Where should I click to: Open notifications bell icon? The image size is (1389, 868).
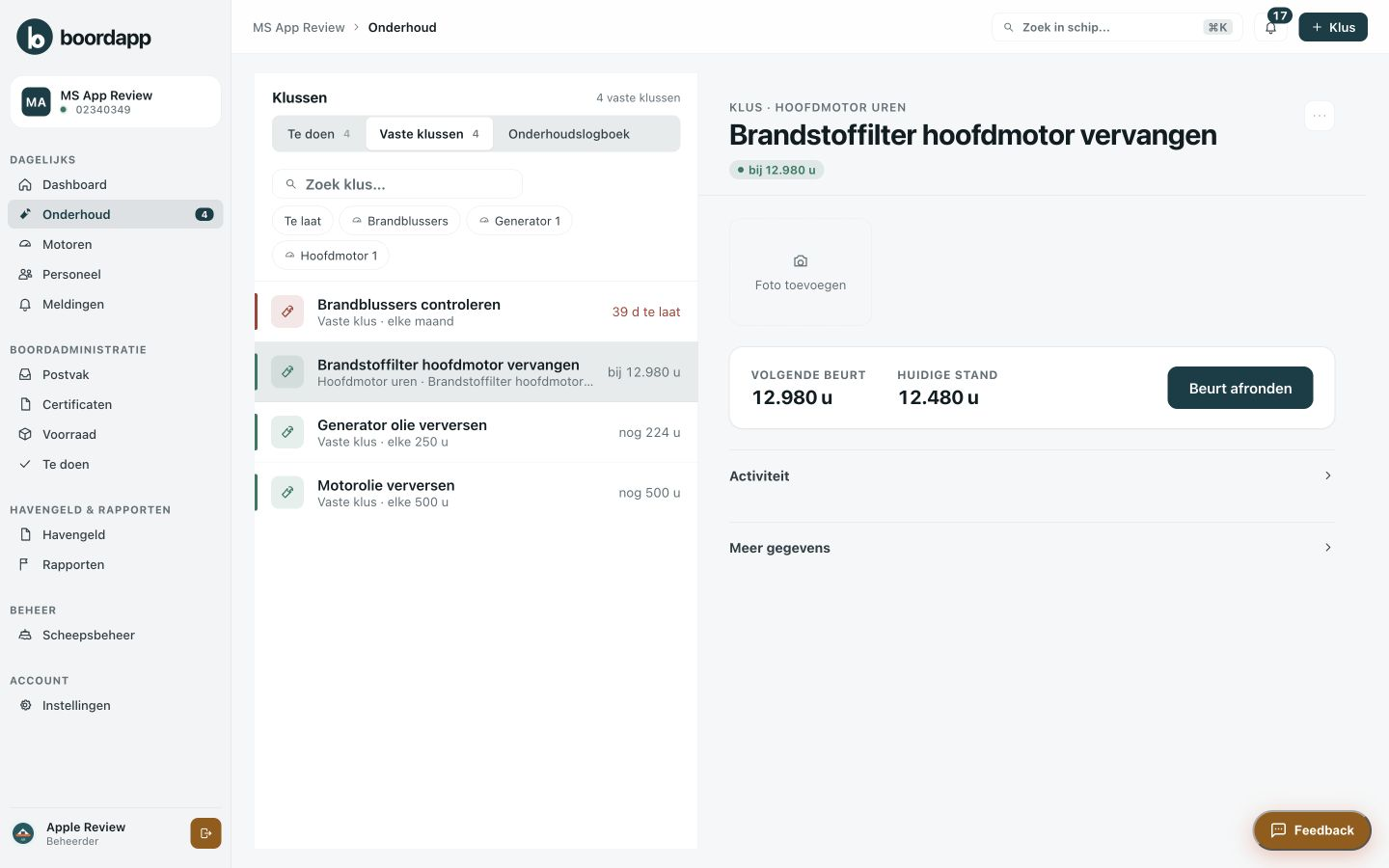click(x=1271, y=27)
